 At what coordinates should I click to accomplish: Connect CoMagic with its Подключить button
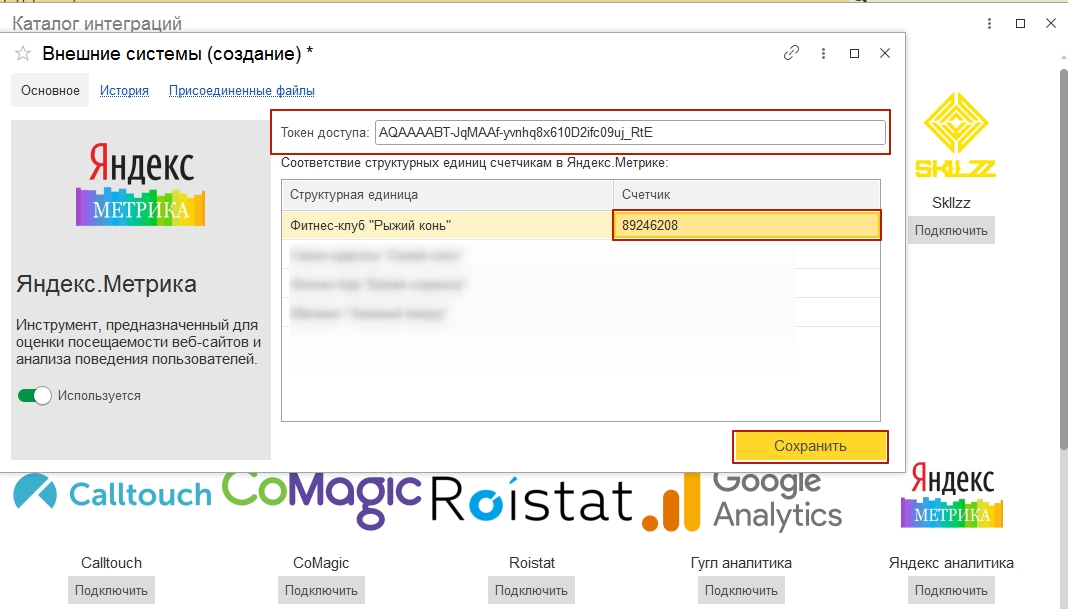coord(321,591)
